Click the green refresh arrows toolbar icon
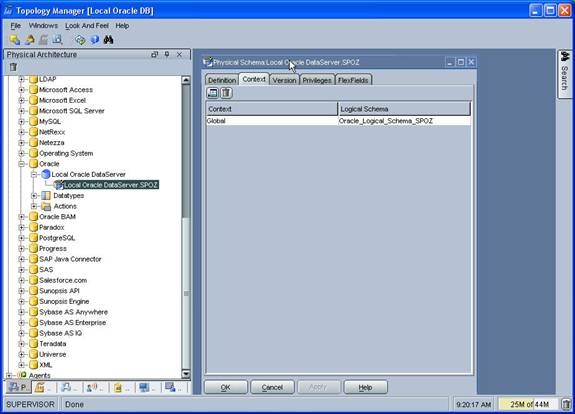 click(80, 40)
